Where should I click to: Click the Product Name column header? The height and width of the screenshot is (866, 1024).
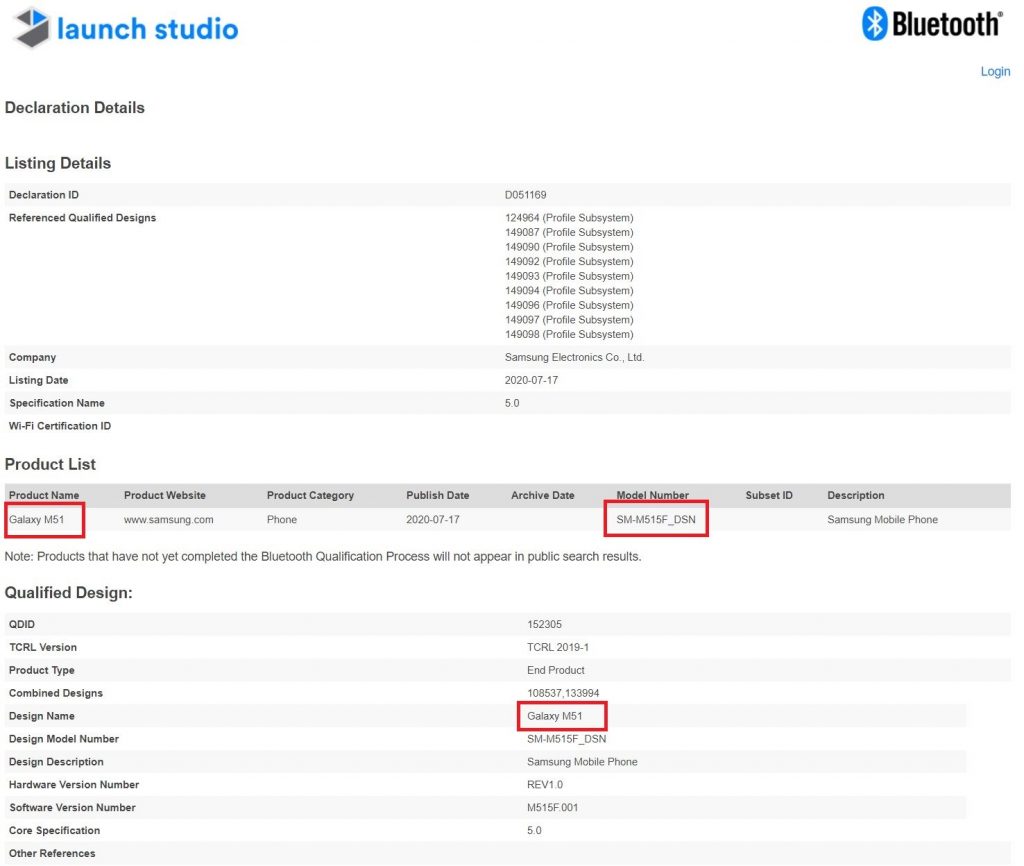(x=44, y=494)
